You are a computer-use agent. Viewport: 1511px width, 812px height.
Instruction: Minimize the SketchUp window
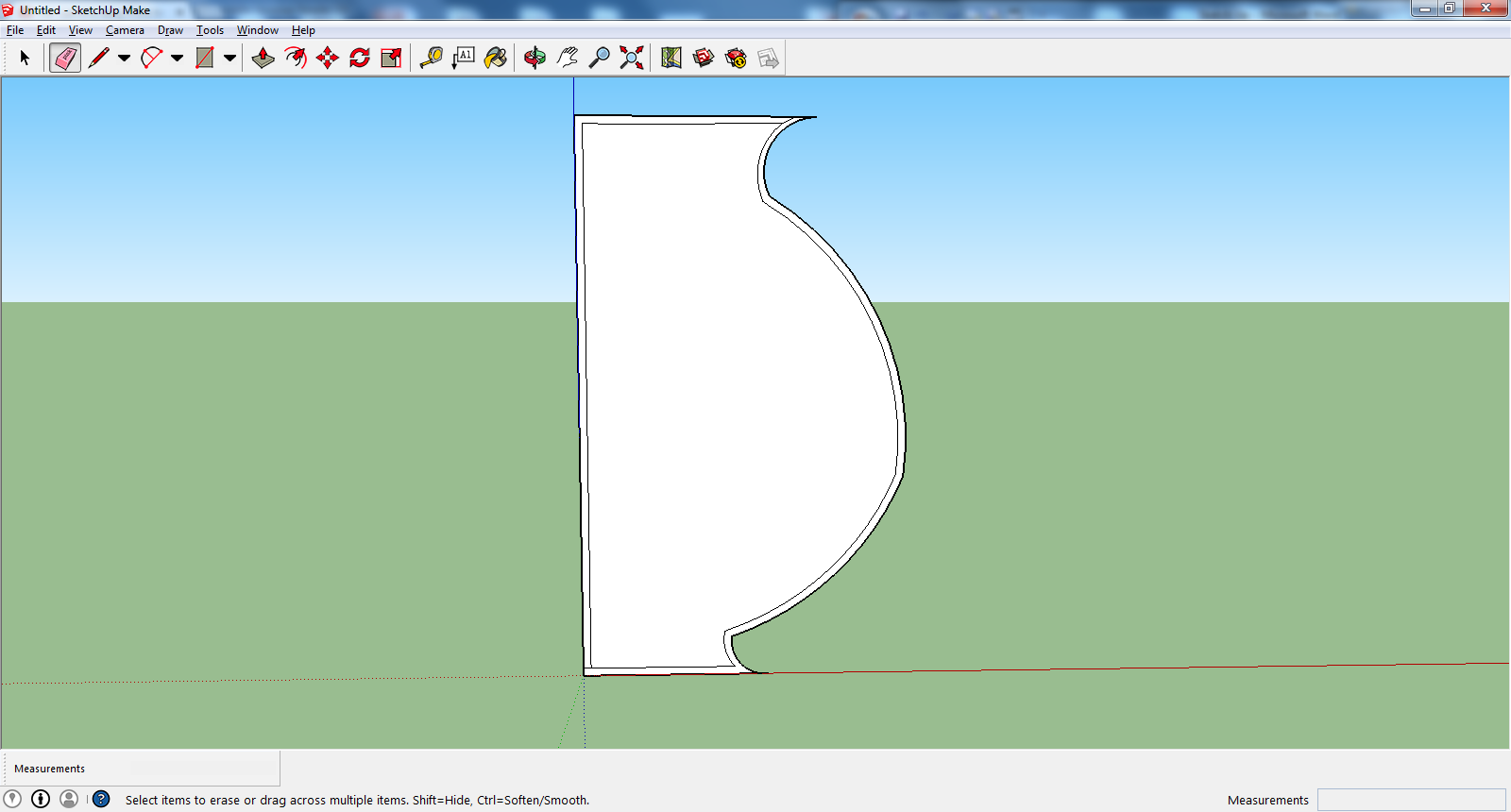click(1425, 8)
